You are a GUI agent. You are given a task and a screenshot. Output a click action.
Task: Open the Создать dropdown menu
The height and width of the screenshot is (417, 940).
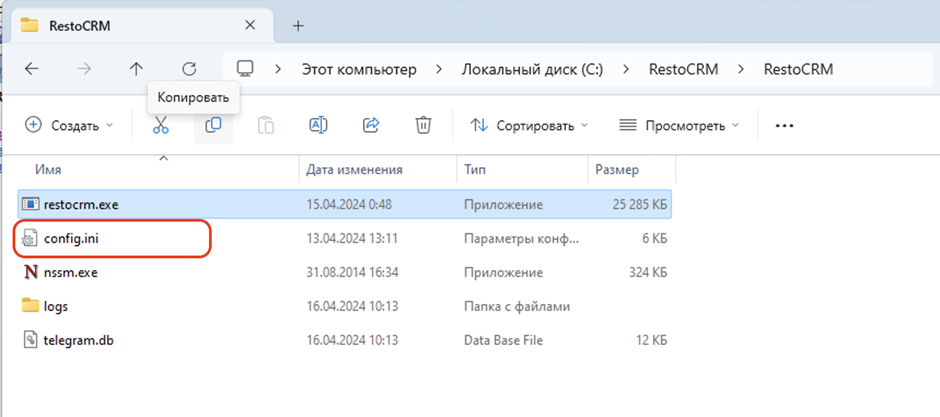[x=69, y=125]
